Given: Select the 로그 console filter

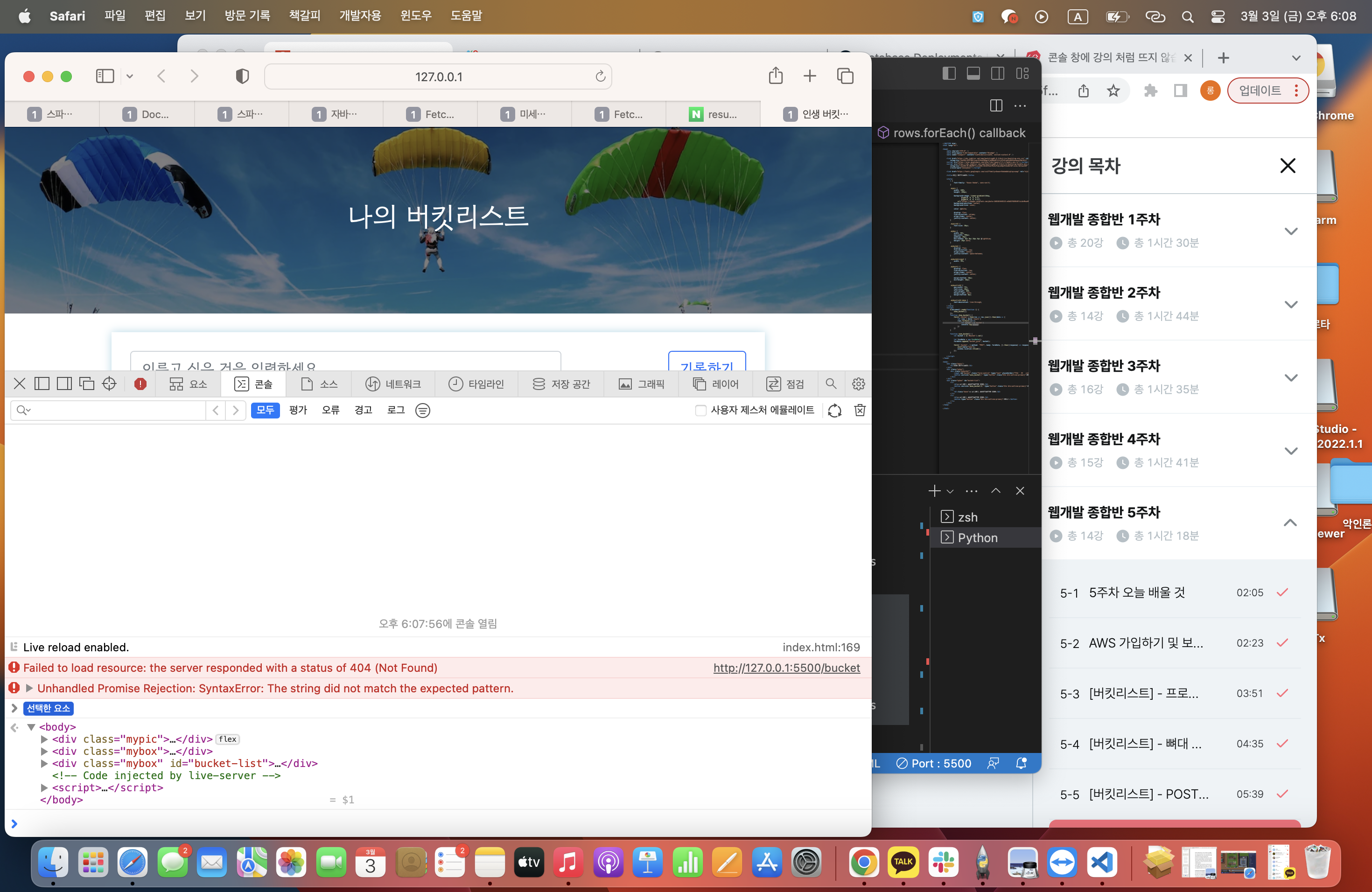Looking at the screenshot, I should tap(396, 410).
